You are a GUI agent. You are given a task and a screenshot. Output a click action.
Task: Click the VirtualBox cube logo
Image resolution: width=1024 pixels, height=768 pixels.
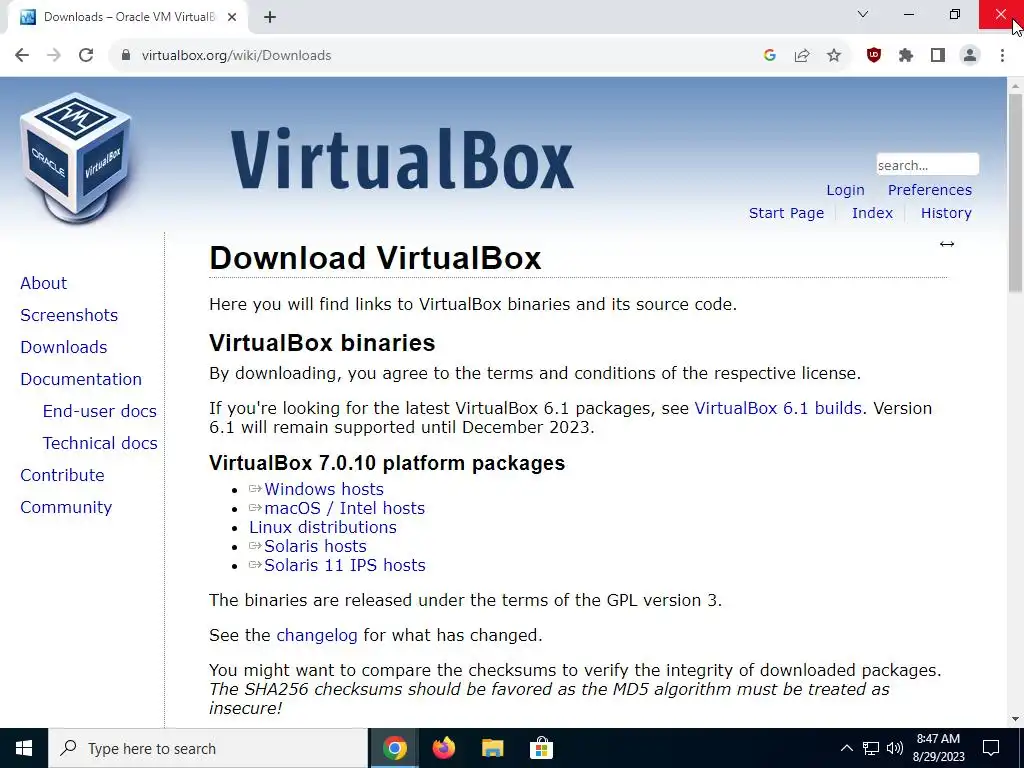[76, 157]
